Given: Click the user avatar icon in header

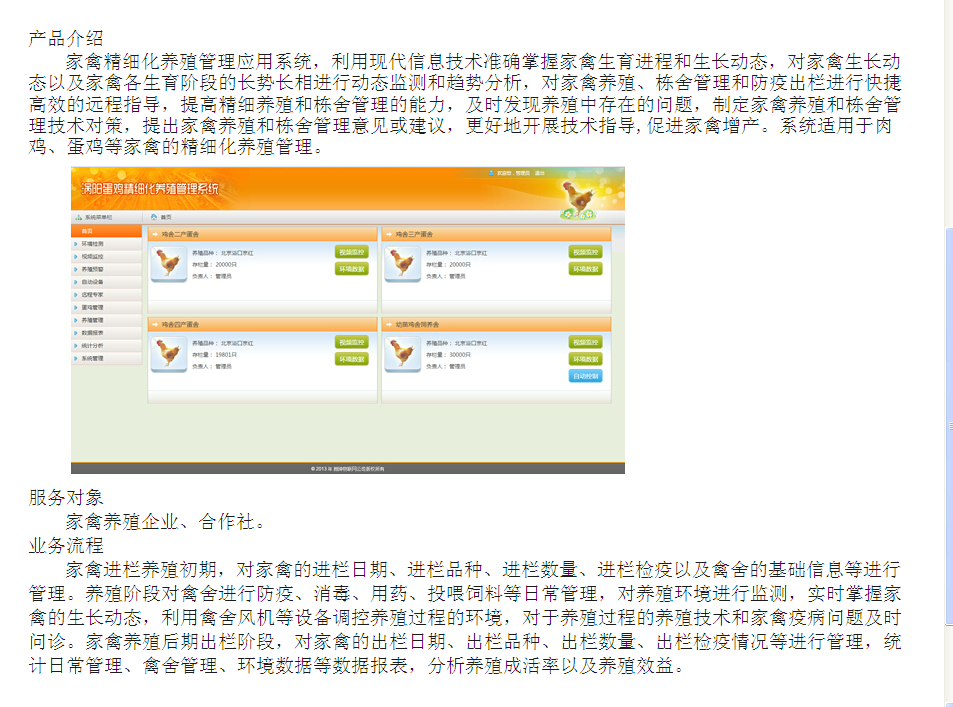Looking at the screenshot, I should click(491, 173).
